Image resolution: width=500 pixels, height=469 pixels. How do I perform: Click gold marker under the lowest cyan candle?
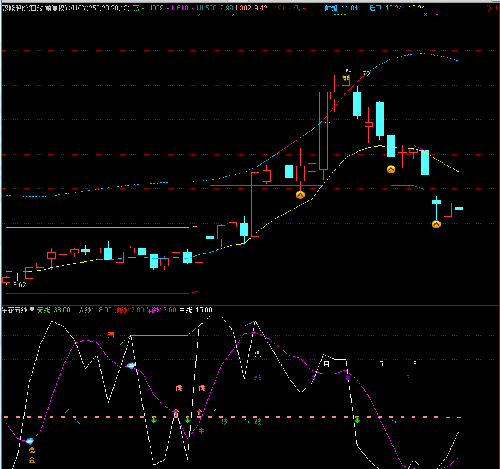tap(436, 224)
